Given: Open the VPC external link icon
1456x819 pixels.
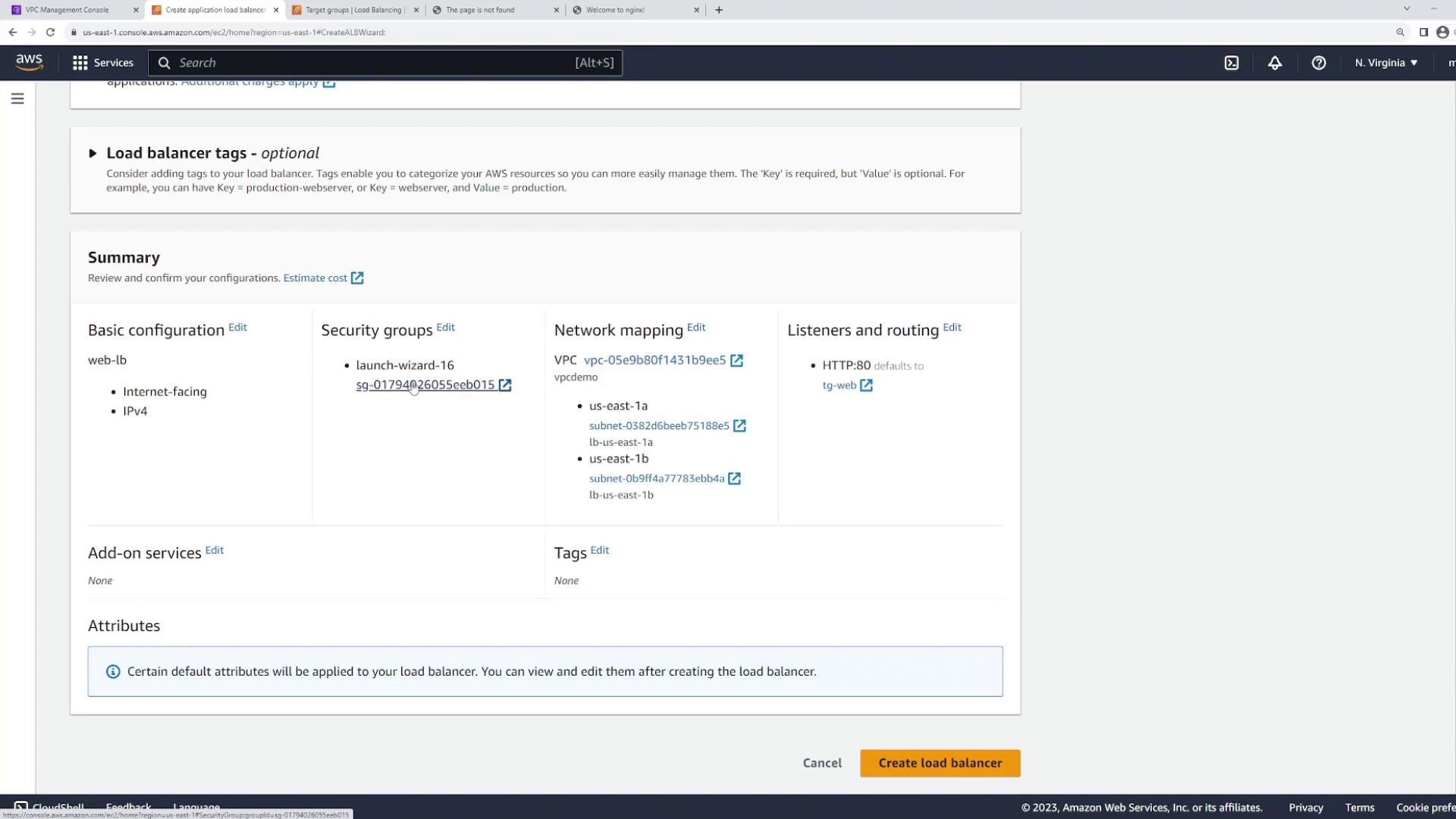Looking at the screenshot, I should coord(736,361).
